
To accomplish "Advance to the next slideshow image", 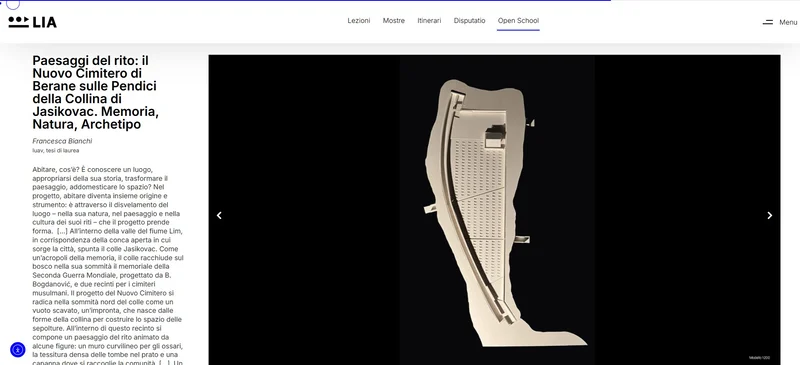I will 769,215.
